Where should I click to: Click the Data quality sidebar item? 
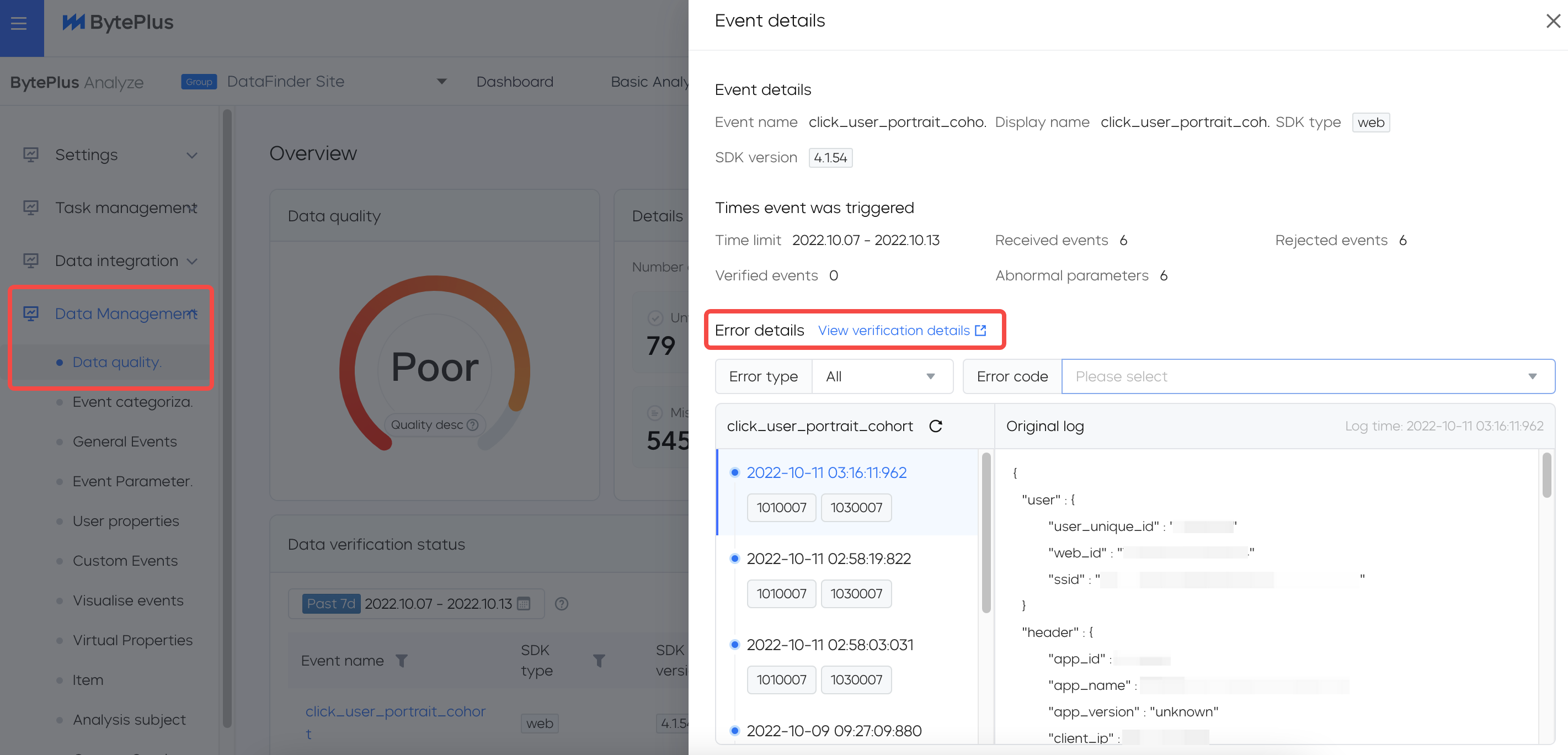tap(116, 361)
